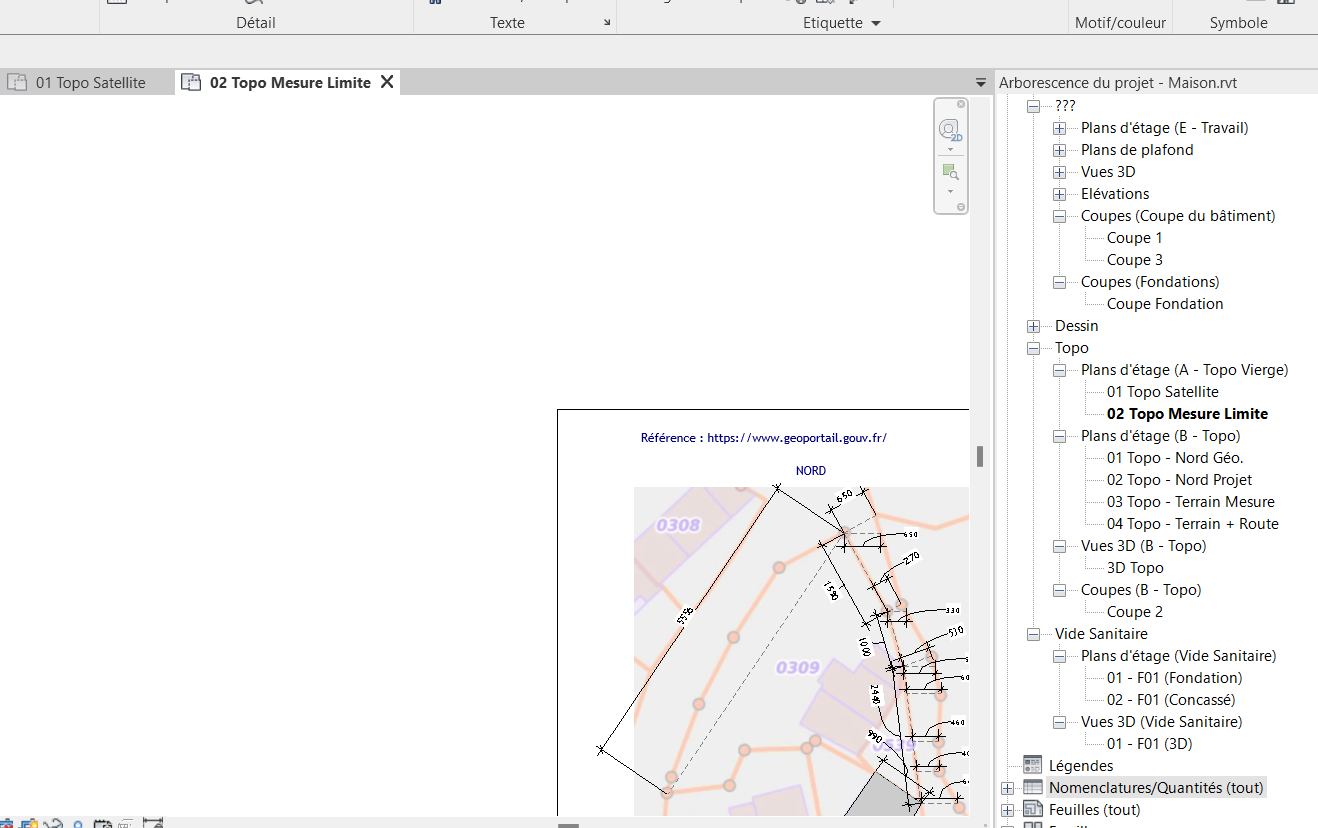Close the 02 Topo Mesure Limite tab
Image resolution: width=1318 pixels, height=828 pixels.
point(387,82)
